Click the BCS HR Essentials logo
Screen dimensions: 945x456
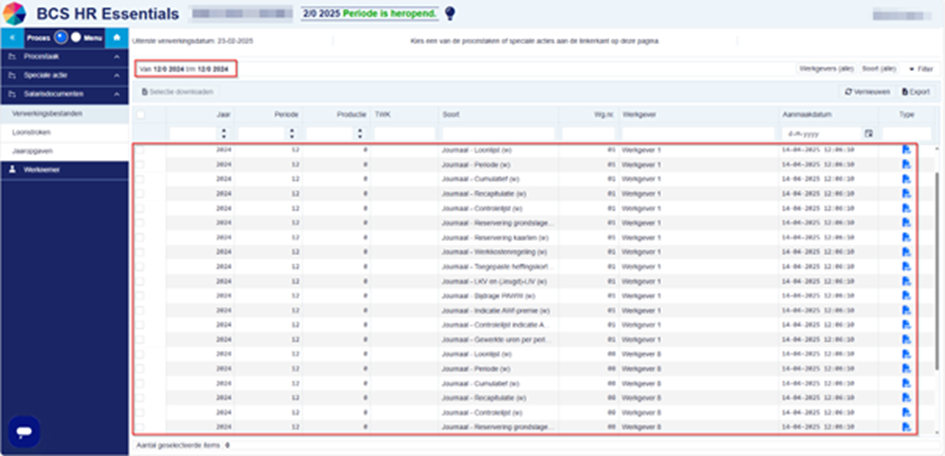click(x=14, y=13)
